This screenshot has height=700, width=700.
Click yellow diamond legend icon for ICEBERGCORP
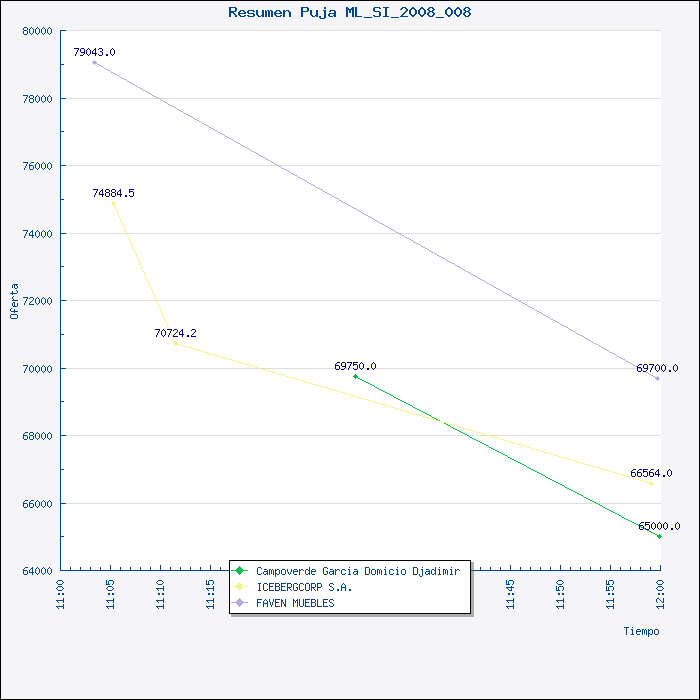240,587
